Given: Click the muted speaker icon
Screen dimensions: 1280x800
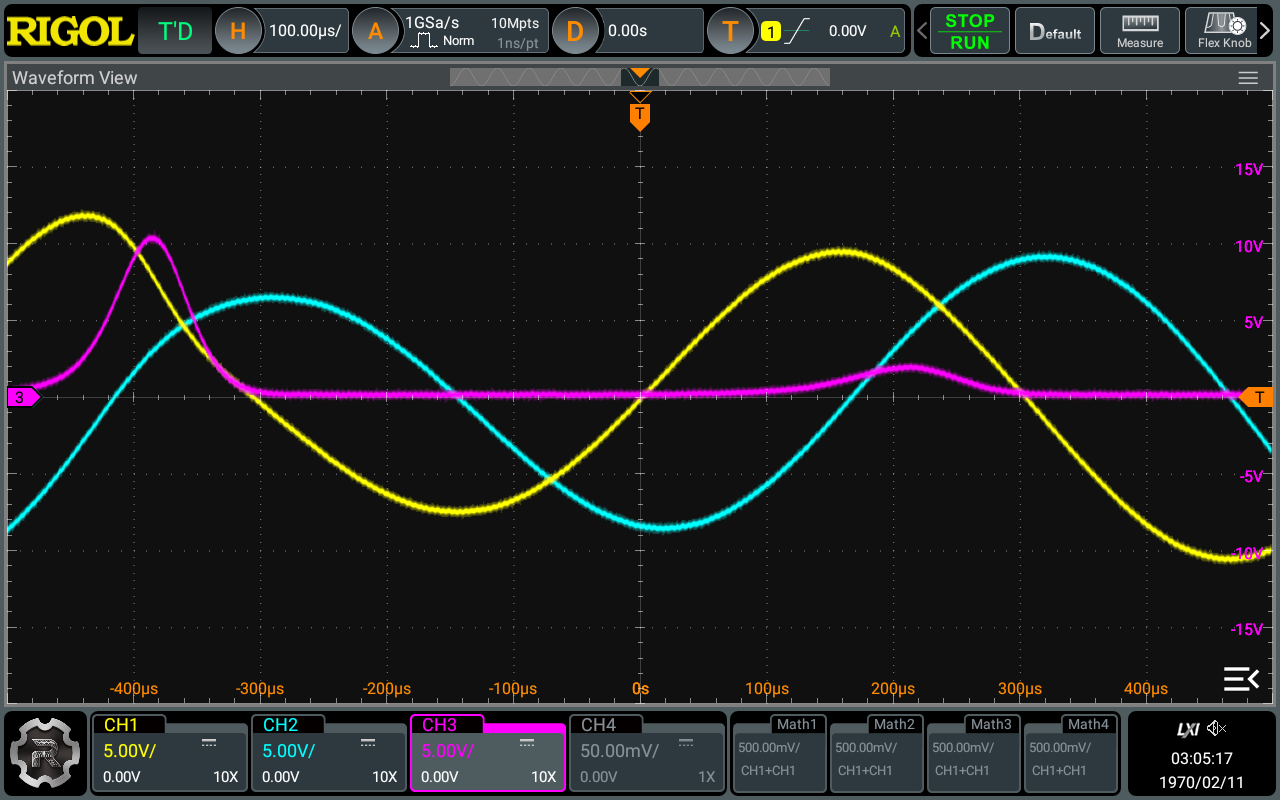Looking at the screenshot, I should [x=1216, y=729].
